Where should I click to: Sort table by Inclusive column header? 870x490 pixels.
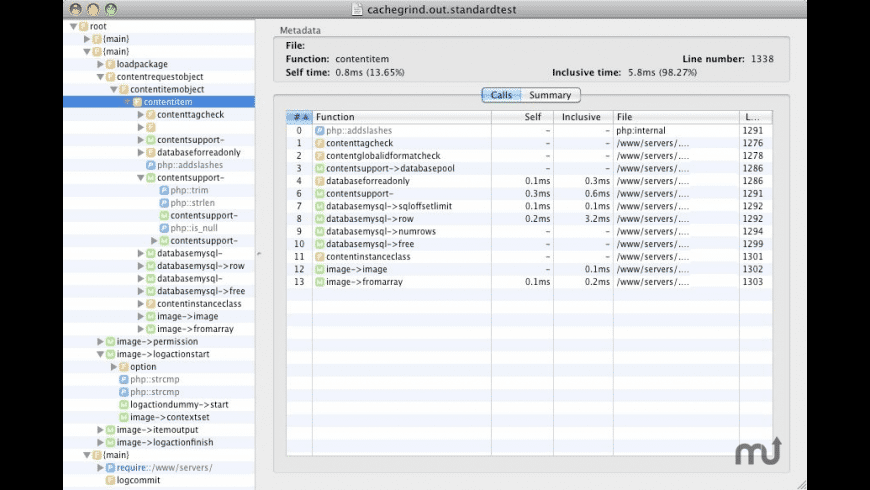pyautogui.click(x=583, y=117)
